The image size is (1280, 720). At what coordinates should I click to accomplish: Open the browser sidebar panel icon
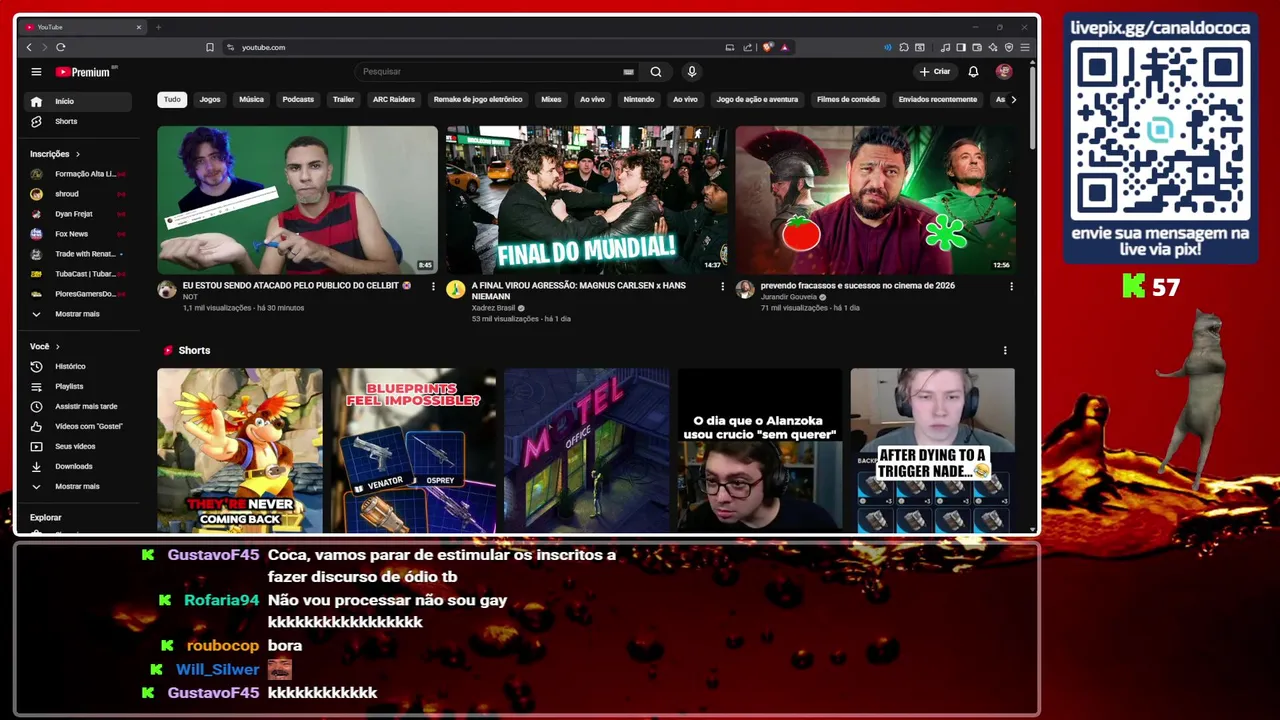(961, 47)
